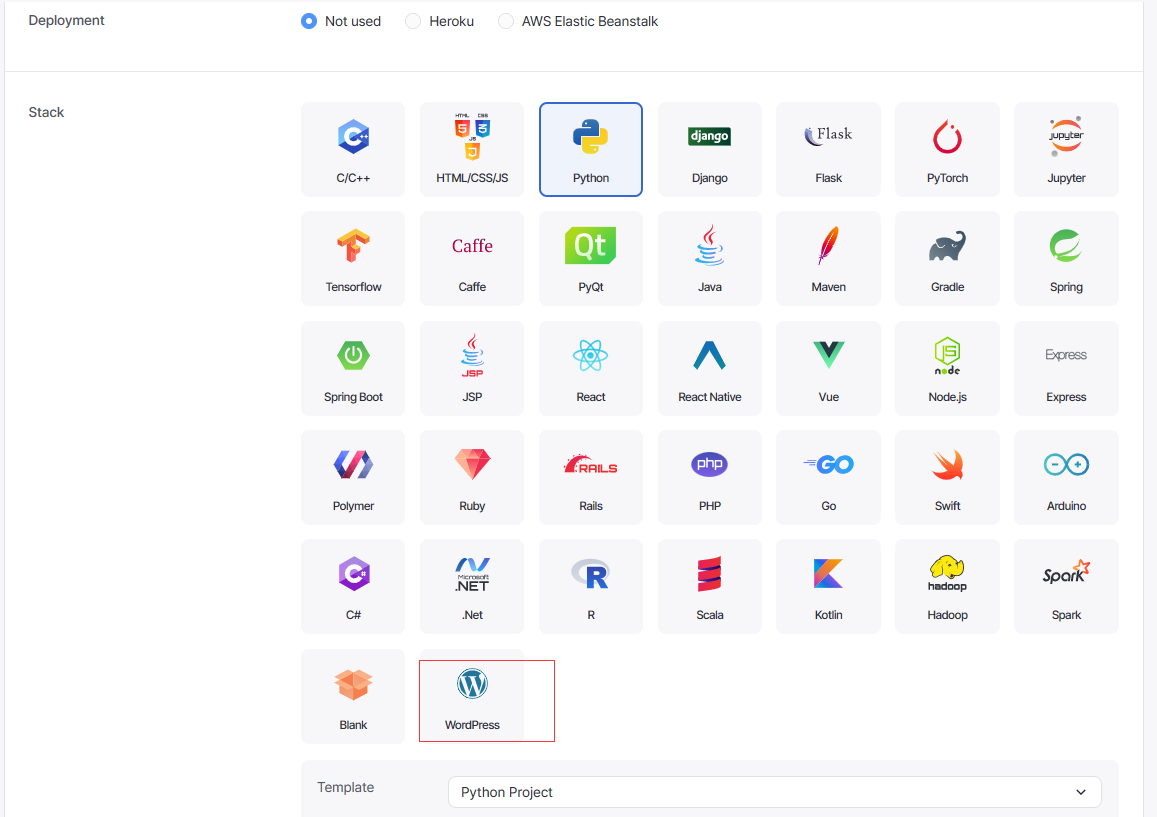Select the Rails stack
The image size is (1157, 817).
click(x=590, y=478)
